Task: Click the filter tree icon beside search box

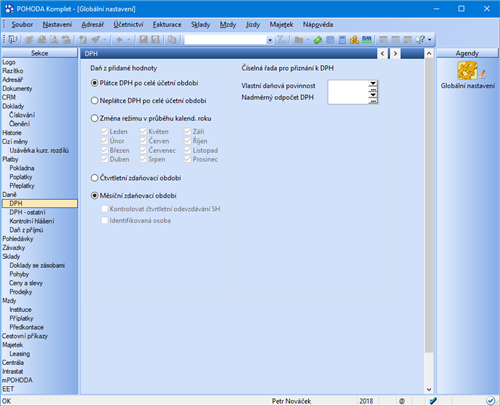Action: pyautogui.click(x=282, y=40)
